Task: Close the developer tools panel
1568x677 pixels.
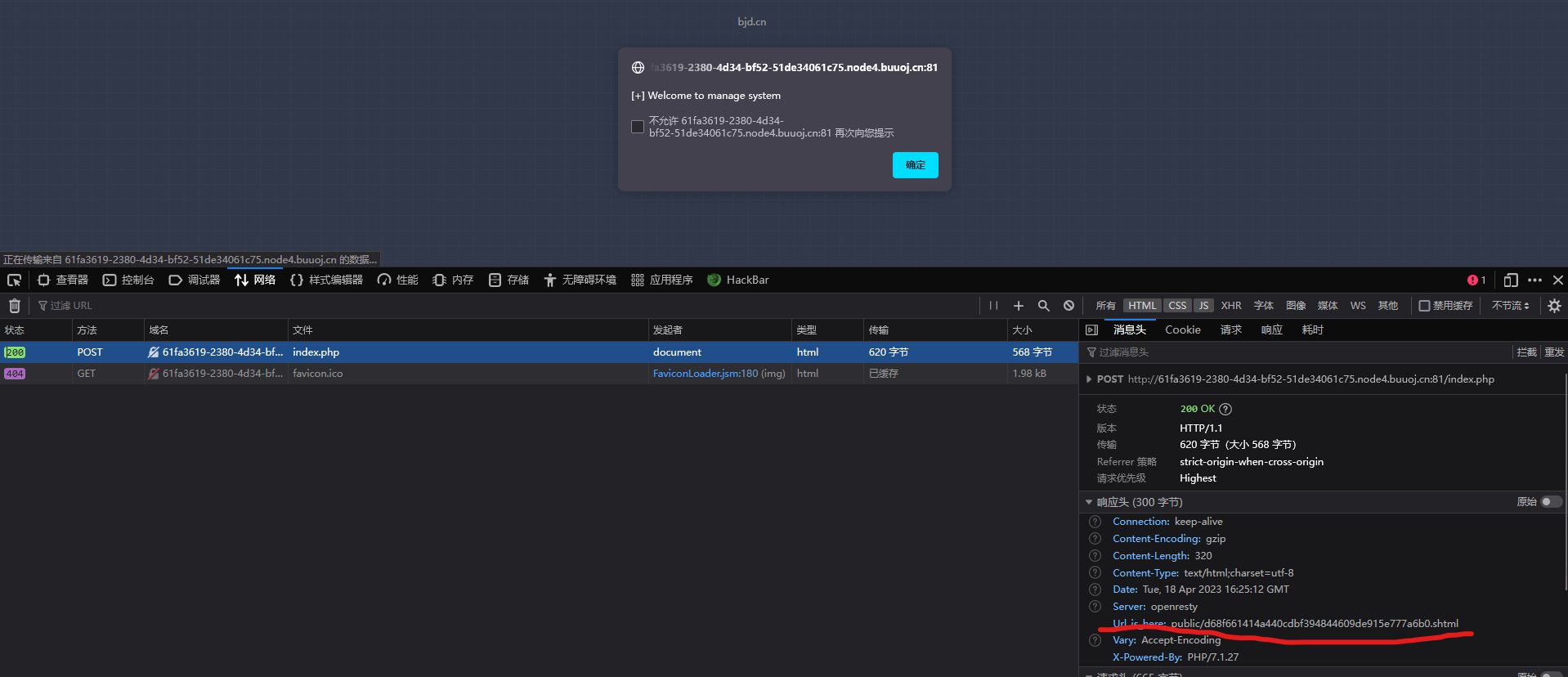Action: (x=1558, y=280)
